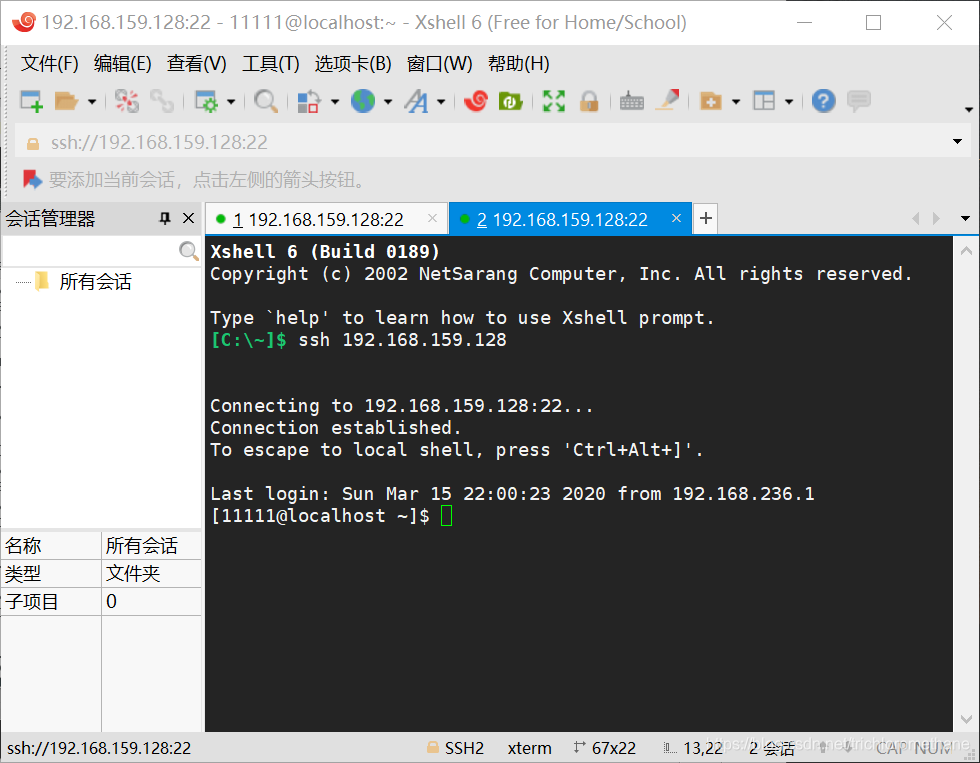Image resolution: width=980 pixels, height=763 pixels.
Task: Open the blue Help question icon
Action: point(824,101)
